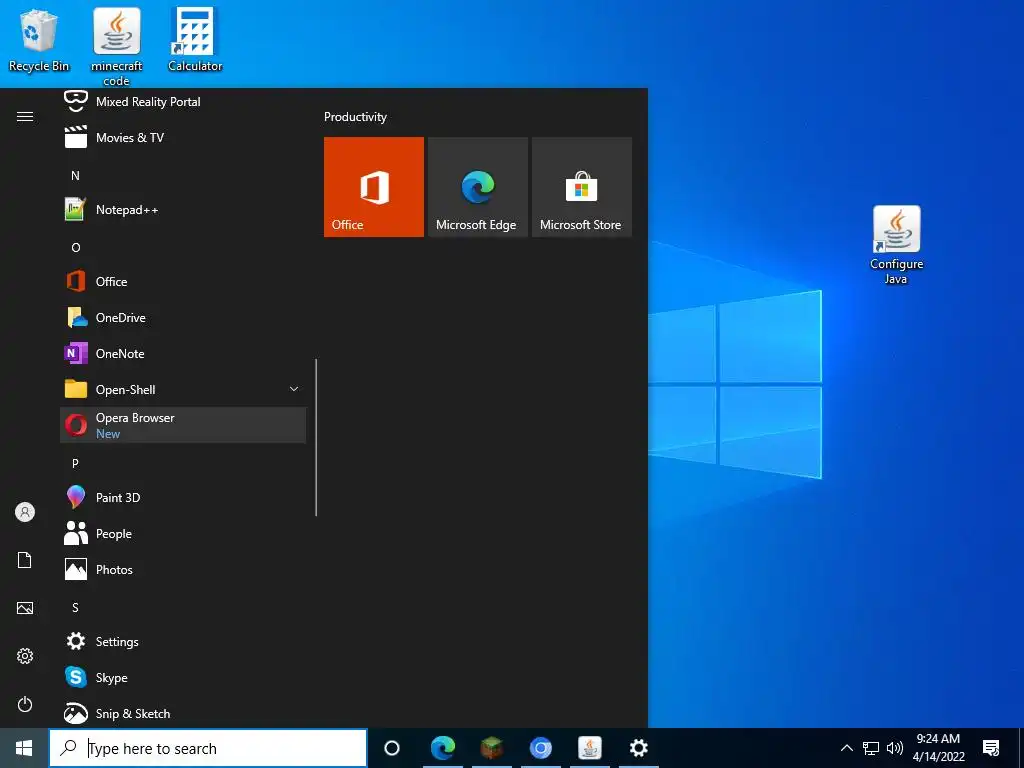This screenshot has height=768, width=1024.
Task: Launch Movies & TV app
Action: [x=183, y=138]
